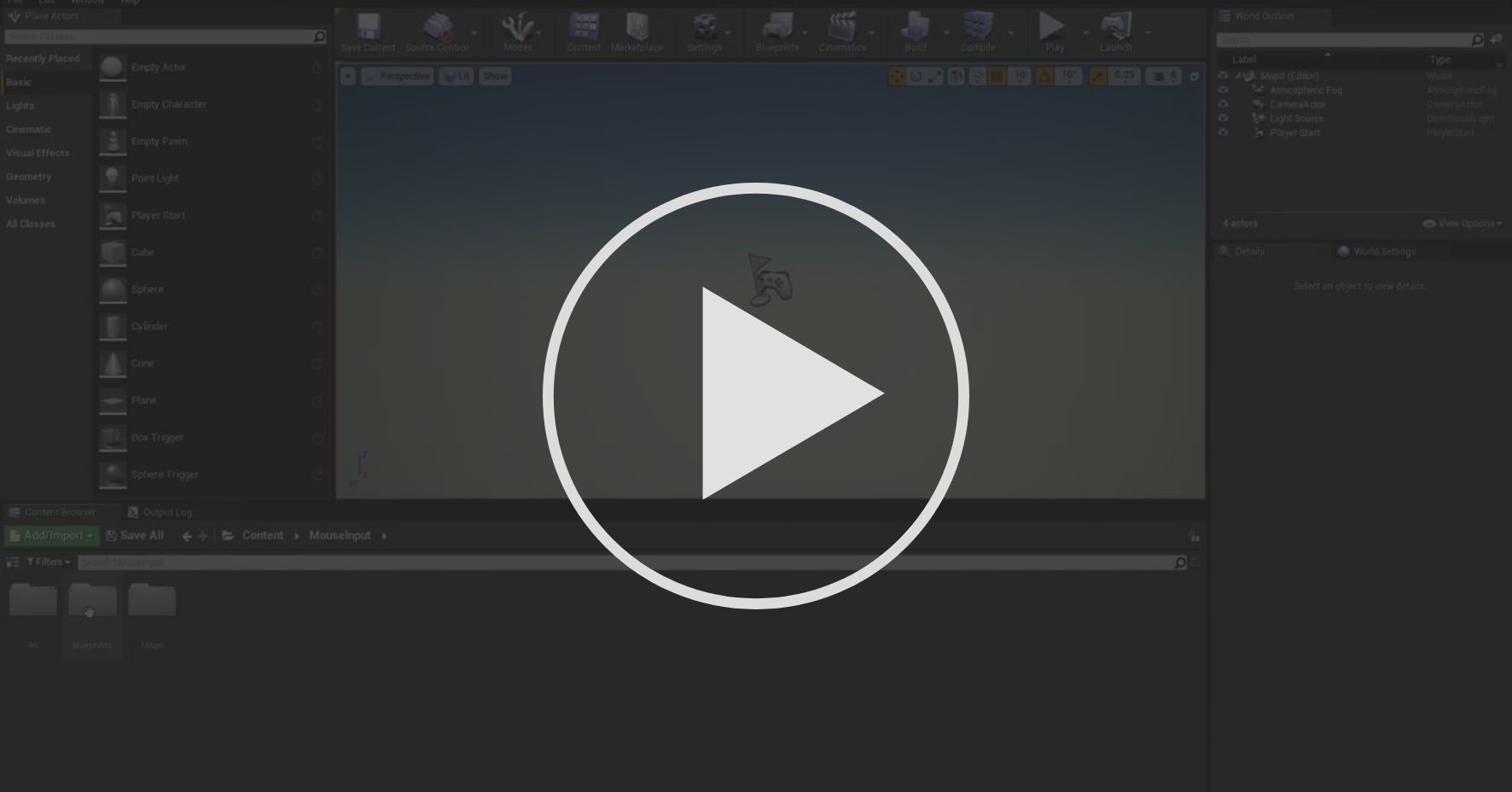Image resolution: width=1512 pixels, height=792 pixels.
Task: Toggle visibility of Atmospheric Fog actor
Action: tap(1224, 90)
